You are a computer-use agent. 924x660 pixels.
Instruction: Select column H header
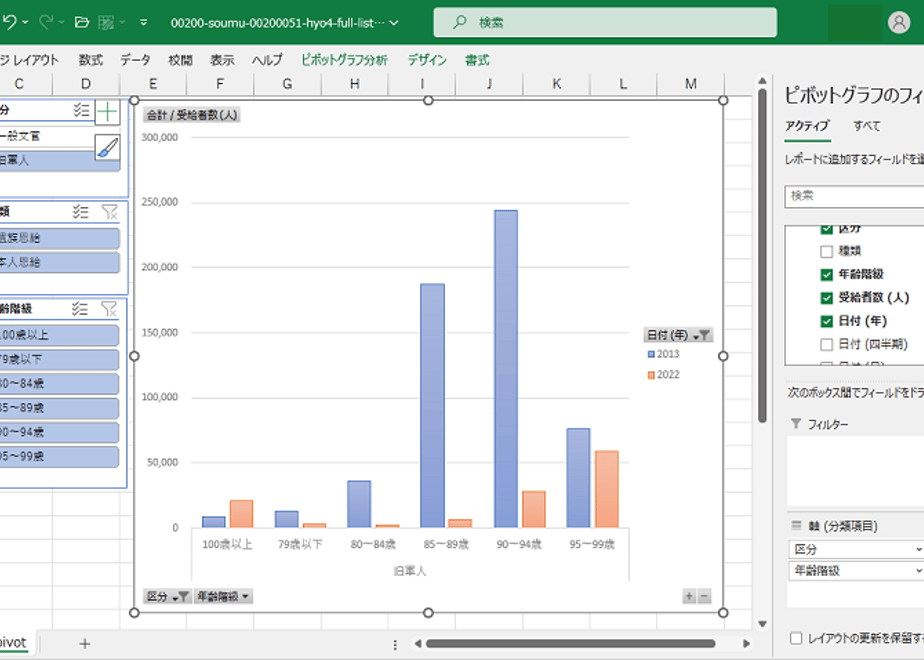(x=355, y=84)
